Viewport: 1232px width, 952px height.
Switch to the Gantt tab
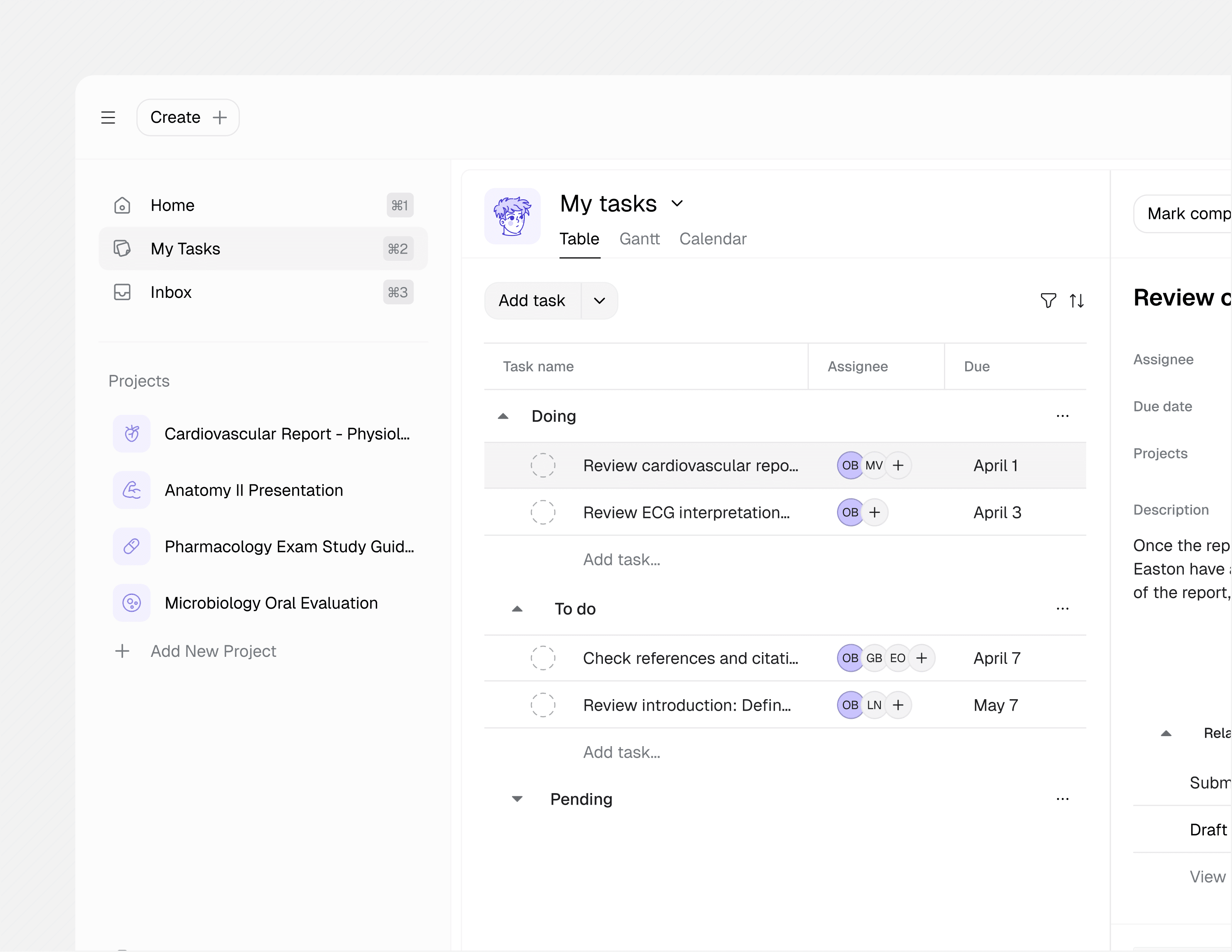point(639,239)
